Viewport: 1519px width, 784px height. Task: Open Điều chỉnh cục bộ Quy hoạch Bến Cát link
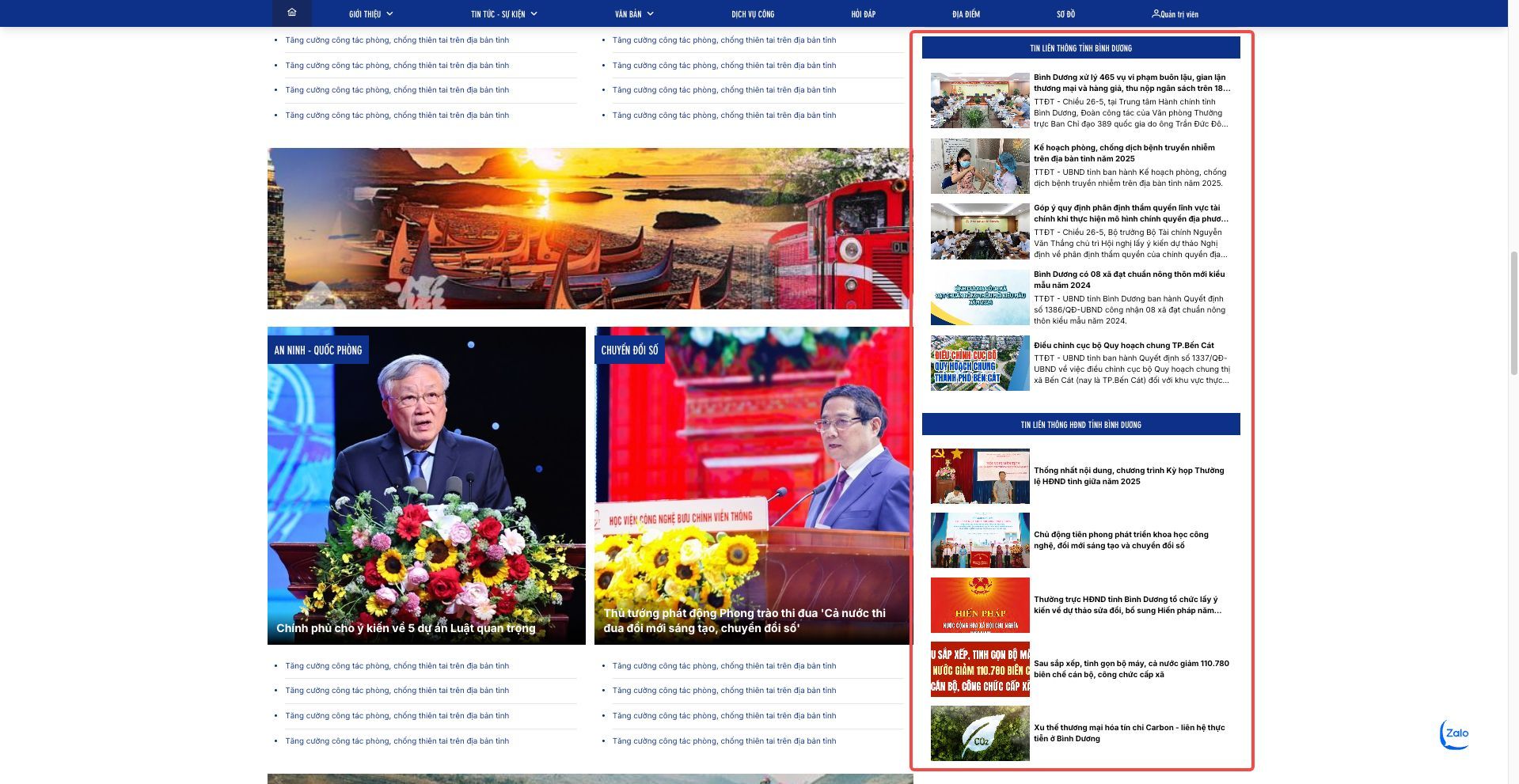pos(1123,345)
